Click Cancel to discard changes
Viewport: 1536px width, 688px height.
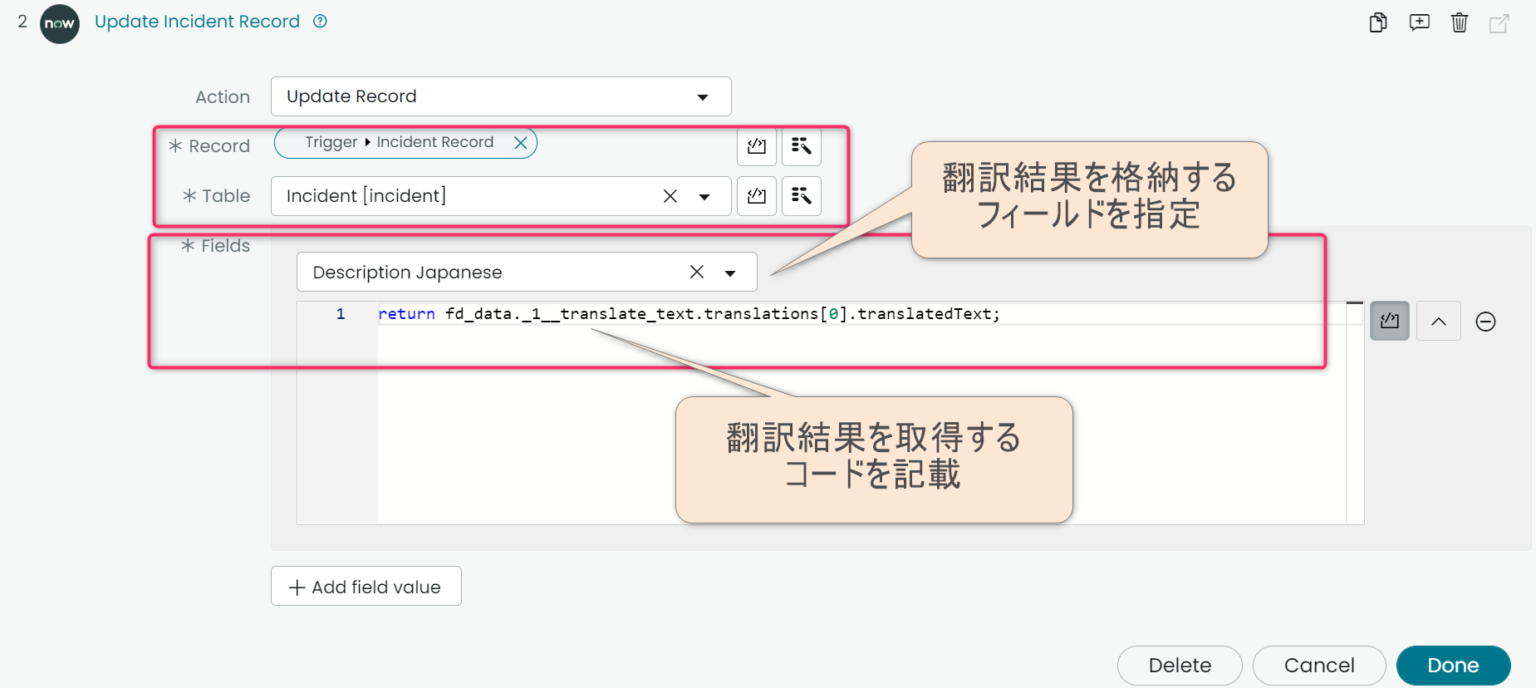pos(1319,665)
